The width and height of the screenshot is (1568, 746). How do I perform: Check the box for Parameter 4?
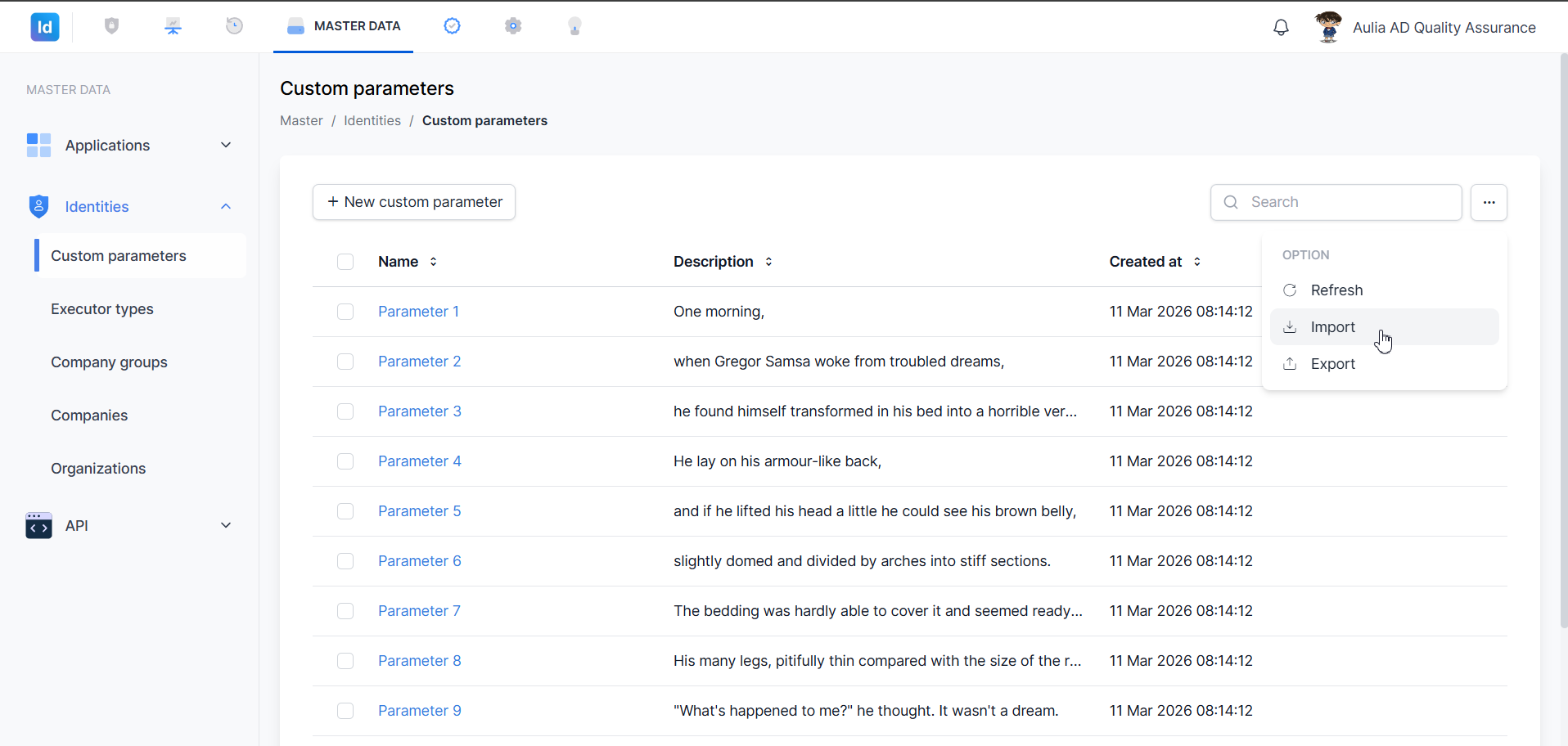point(345,461)
